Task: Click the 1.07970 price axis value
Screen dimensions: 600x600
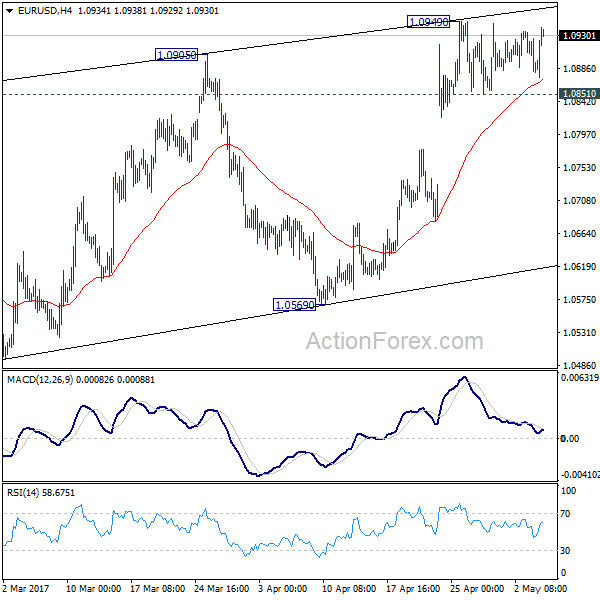Action: pos(579,134)
